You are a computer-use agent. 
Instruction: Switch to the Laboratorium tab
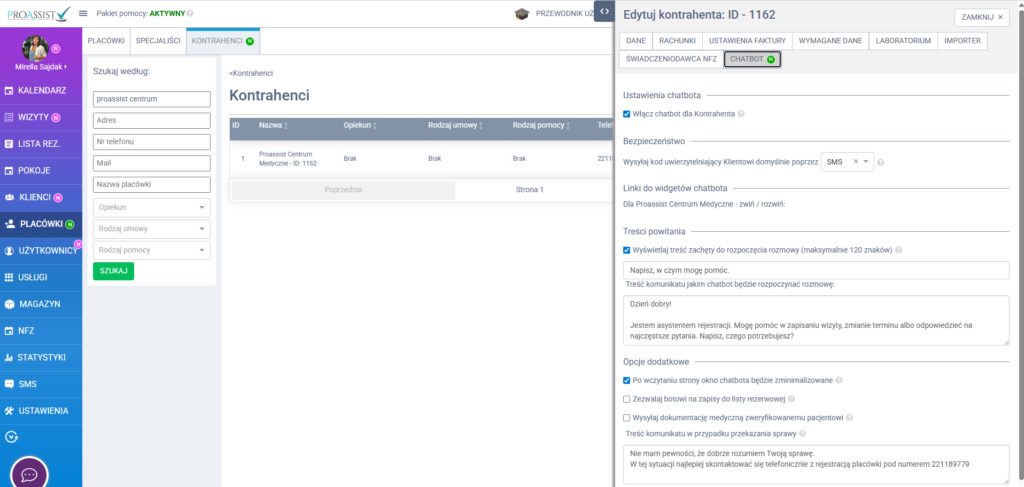click(903, 41)
